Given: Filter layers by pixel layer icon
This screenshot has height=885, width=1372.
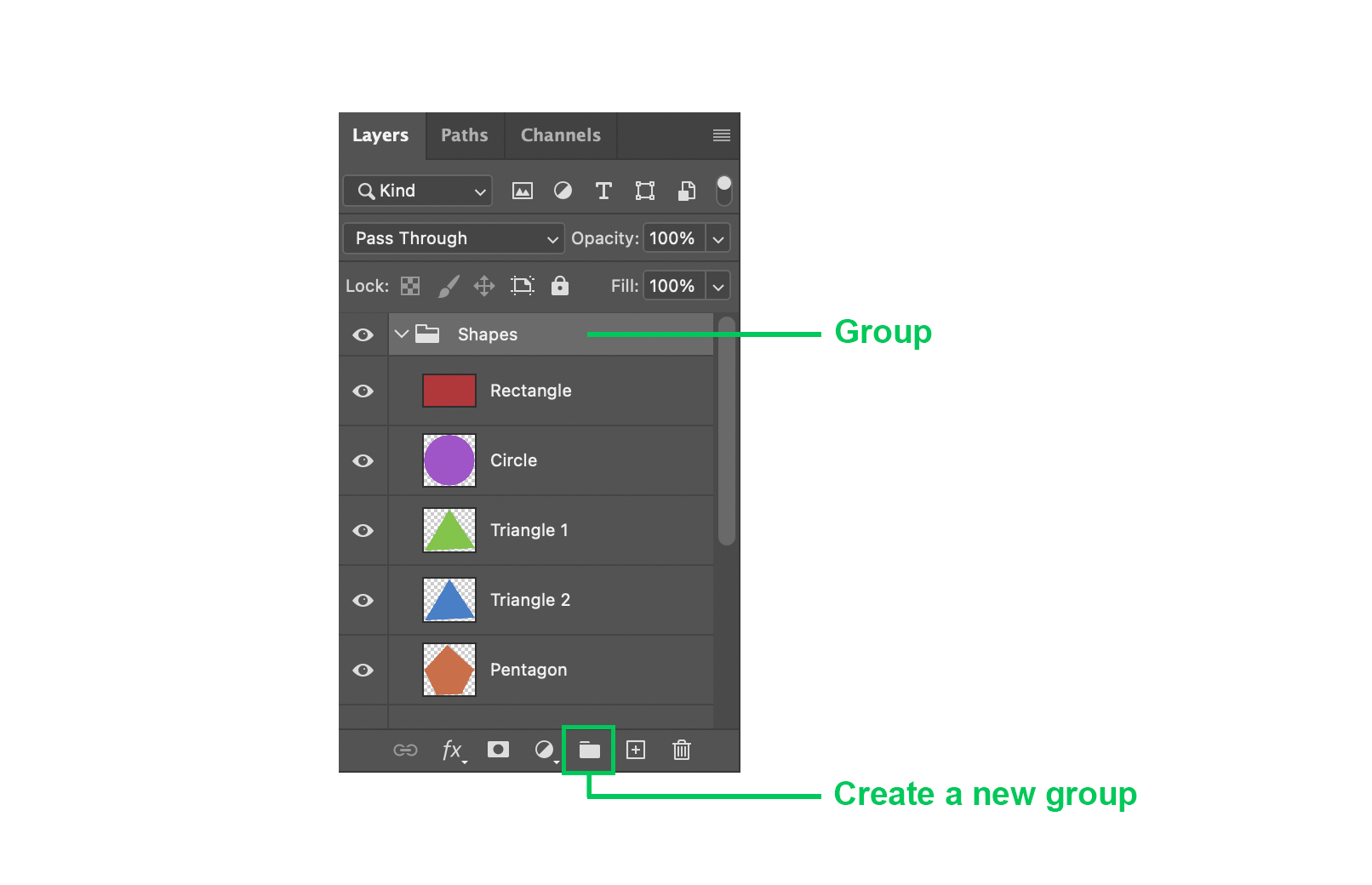Looking at the screenshot, I should (x=522, y=191).
